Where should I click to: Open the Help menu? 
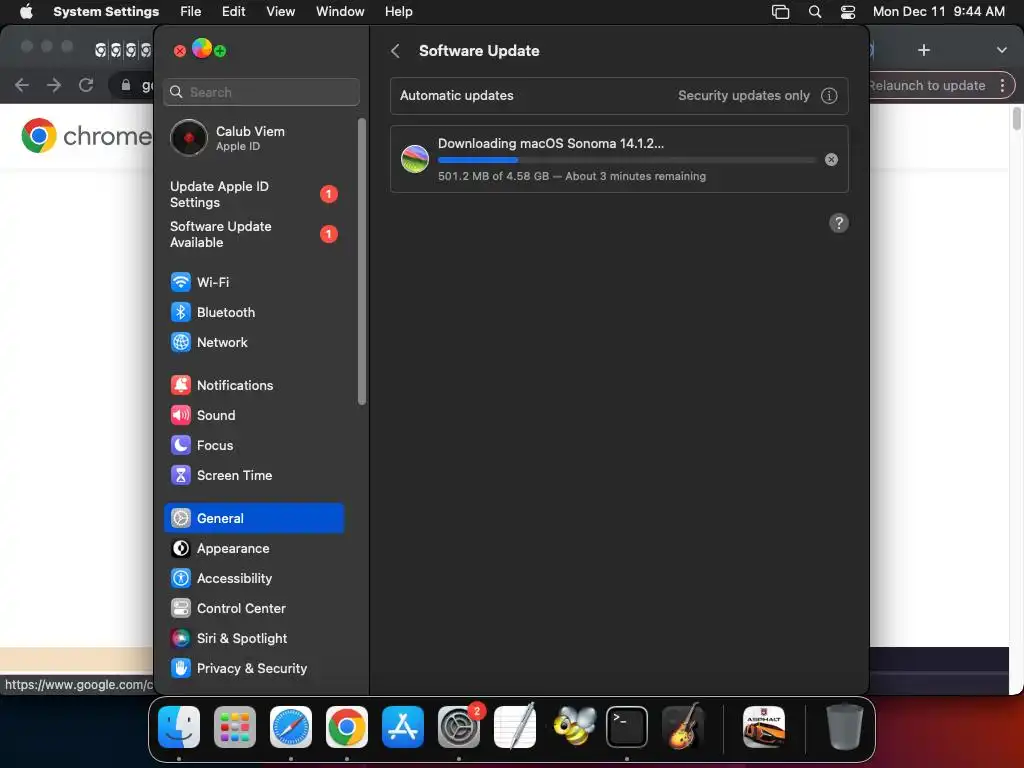point(398,12)
